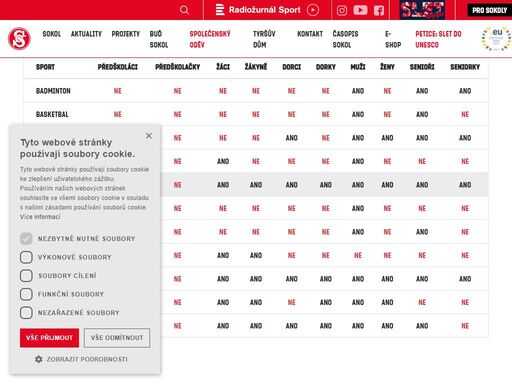Image resolution: width=512 pixels, height=384 pixels.
Task: Open the search magnifier icon
Action: [184, 10]
